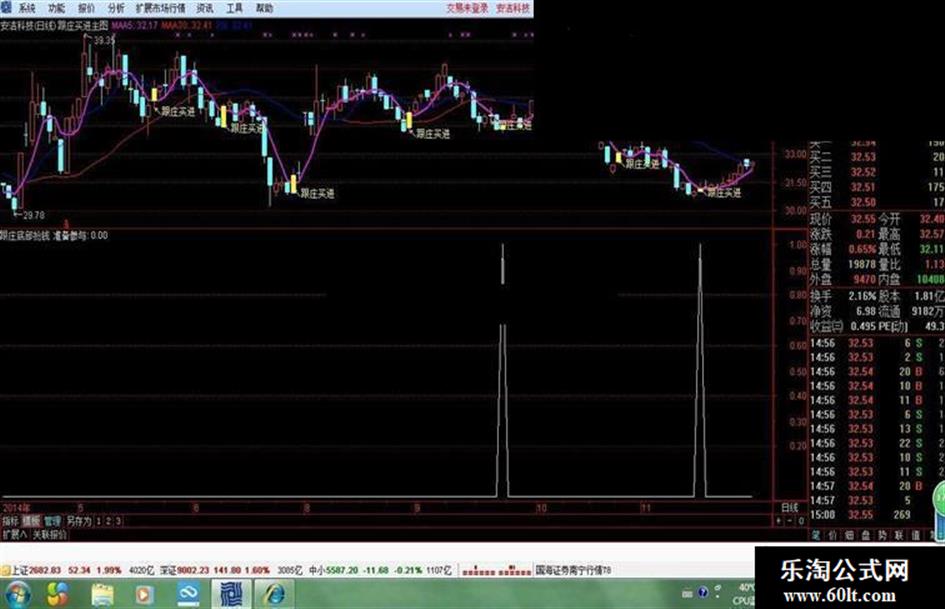Click the 深证 index in the status bar
The image size is (945, 609).
168,570
